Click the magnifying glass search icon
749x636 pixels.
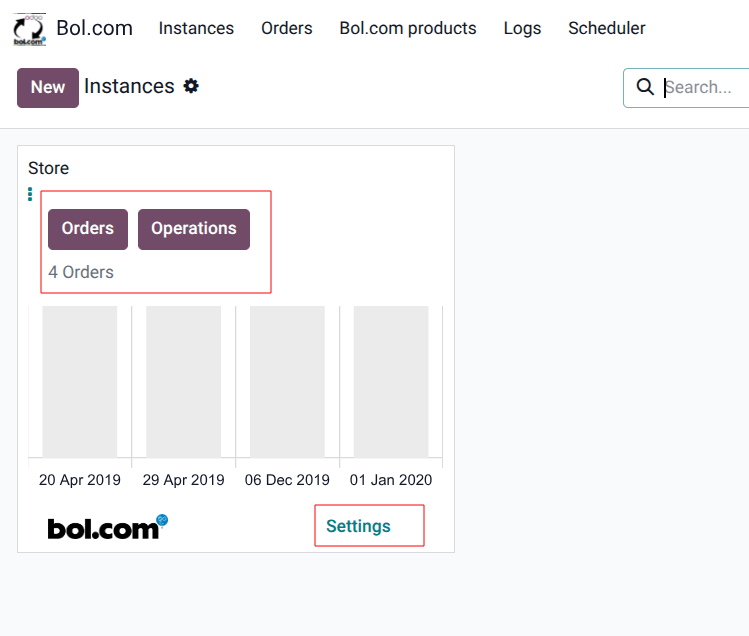tap(645, 87)
